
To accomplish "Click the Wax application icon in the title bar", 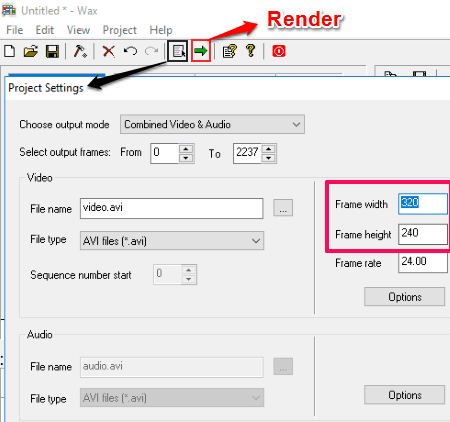I will pyautogui.click(x=9, y=10).
